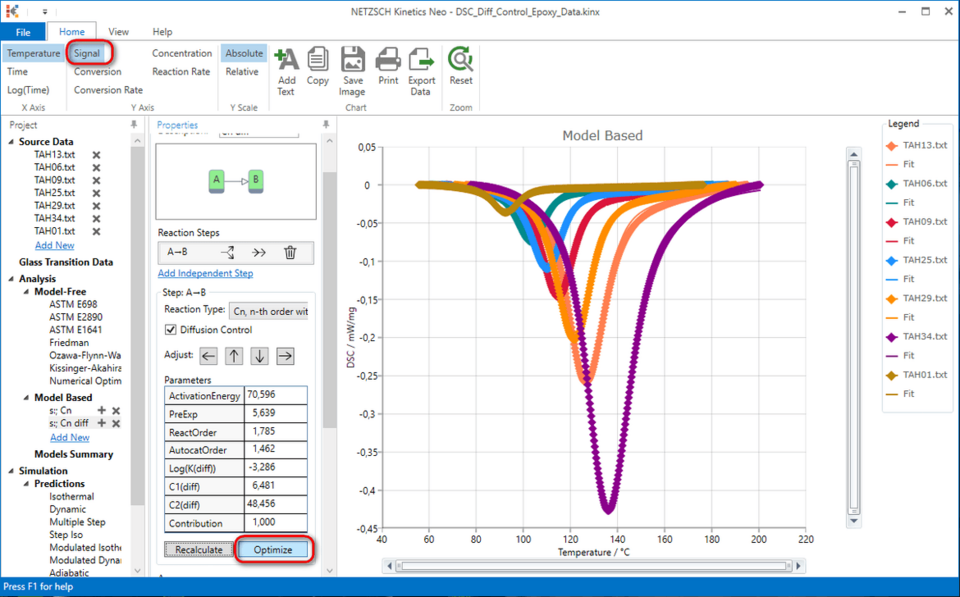Select Temperature for the X Axis

coord(33,52)
